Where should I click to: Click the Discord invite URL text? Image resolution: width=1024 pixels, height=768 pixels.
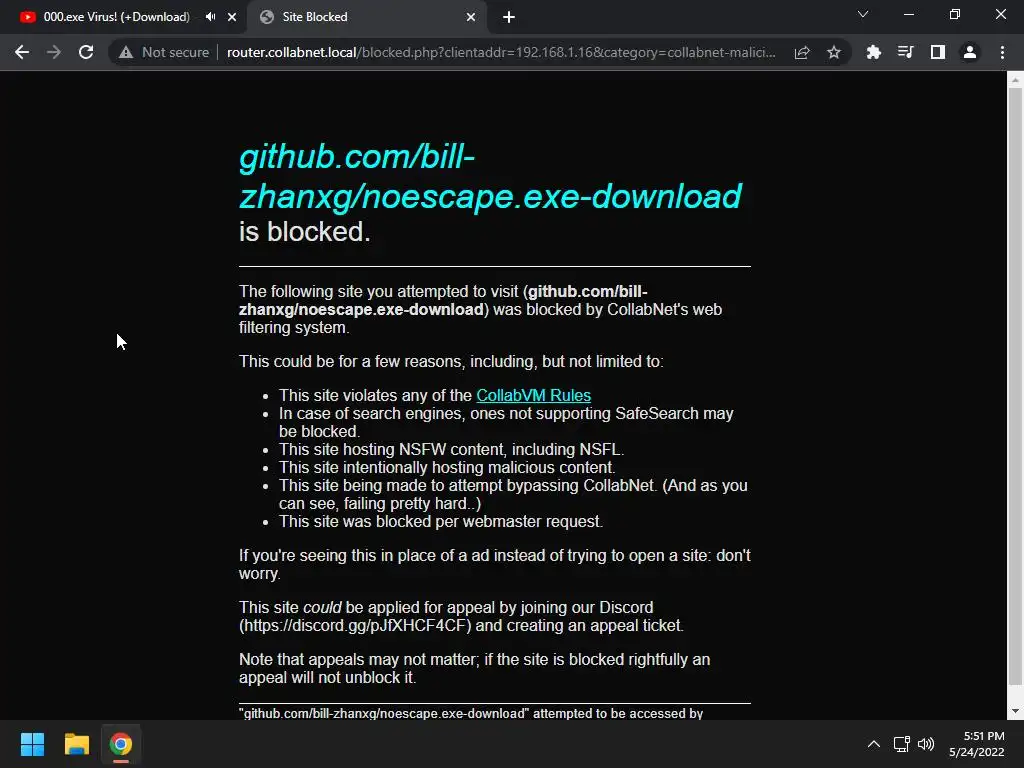tap(355, 626)
